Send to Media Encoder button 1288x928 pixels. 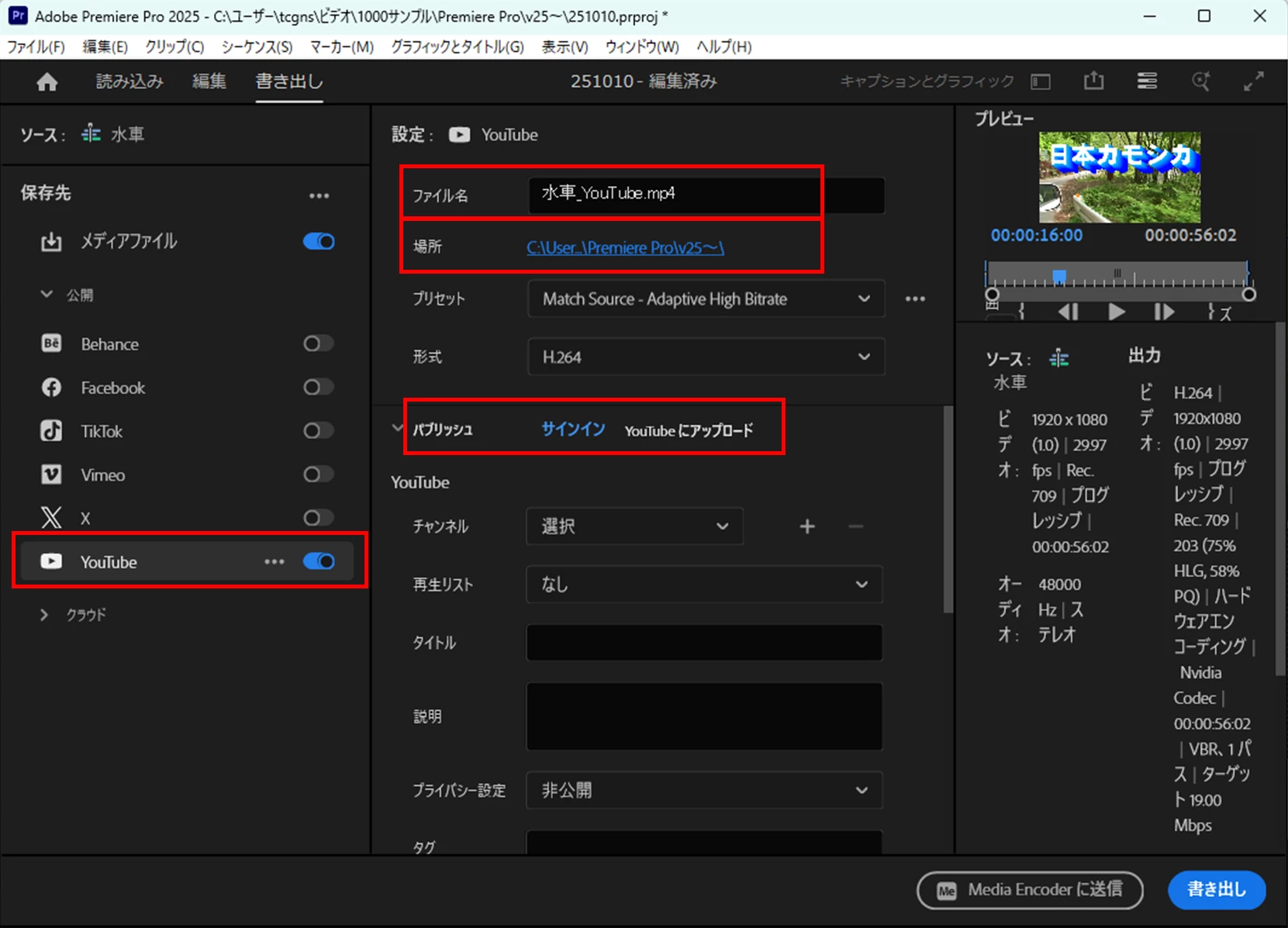pos(1030,889)
